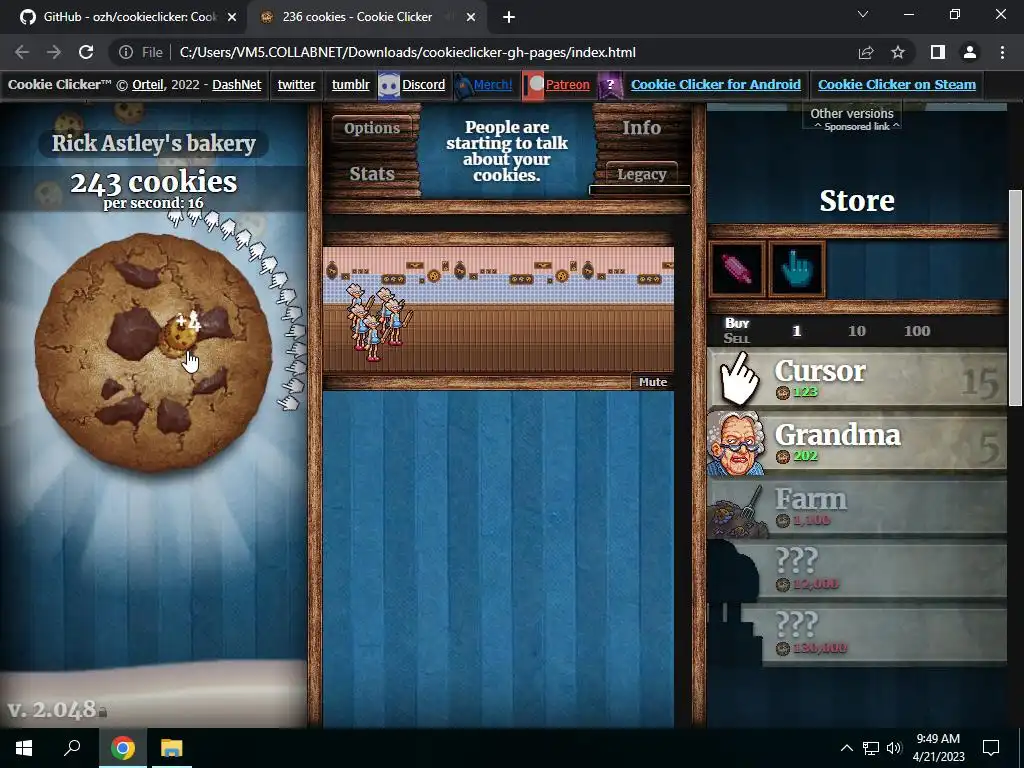Open the twitter link
This screenshot has height=768, width=1024.
[296, 85]
